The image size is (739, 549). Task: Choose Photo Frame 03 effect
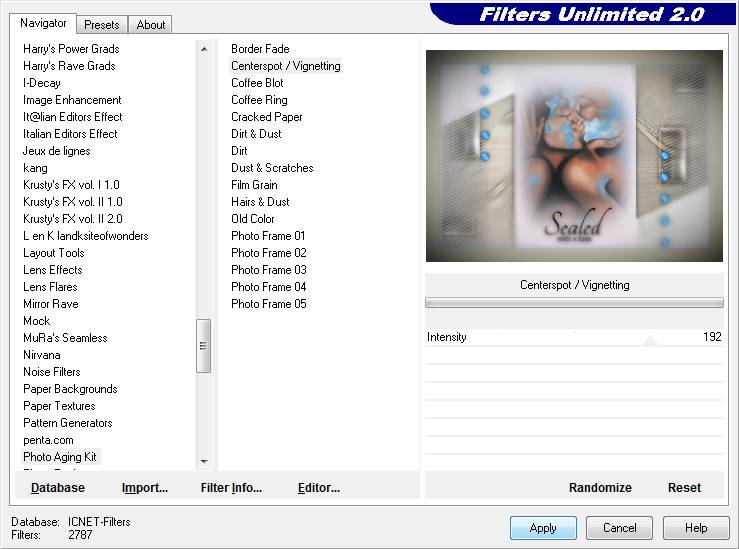coord(268,270)
